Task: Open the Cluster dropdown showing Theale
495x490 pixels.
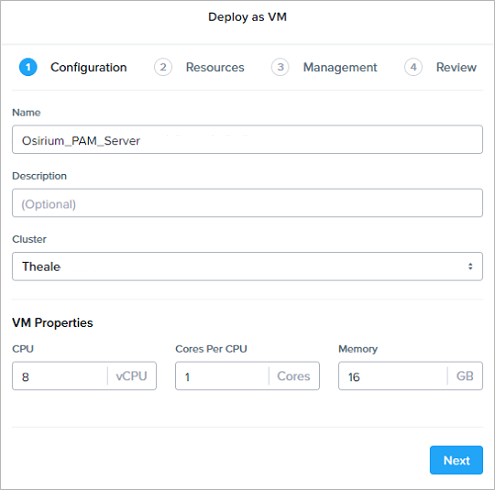Action: click(247, 266)
